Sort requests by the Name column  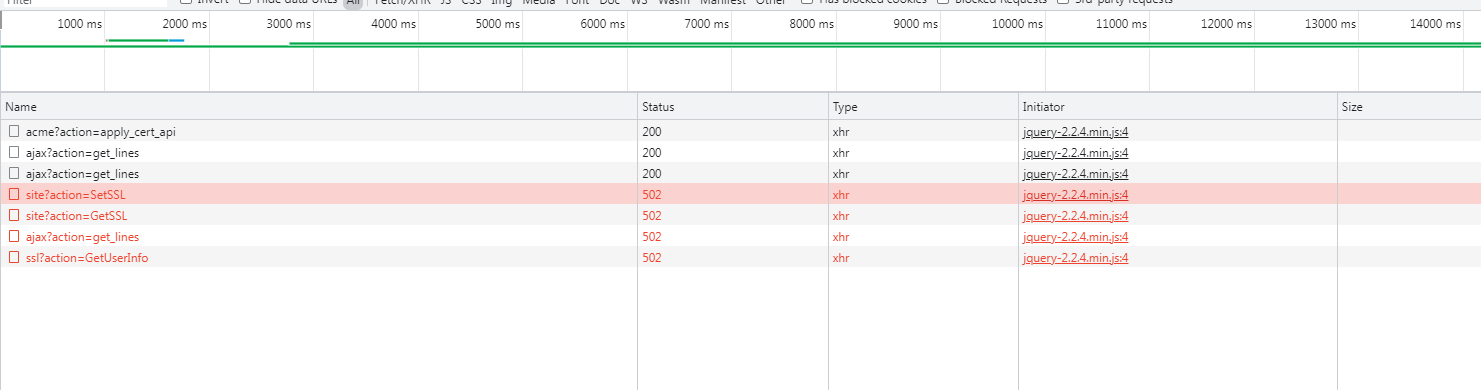(x=318, y=106)
